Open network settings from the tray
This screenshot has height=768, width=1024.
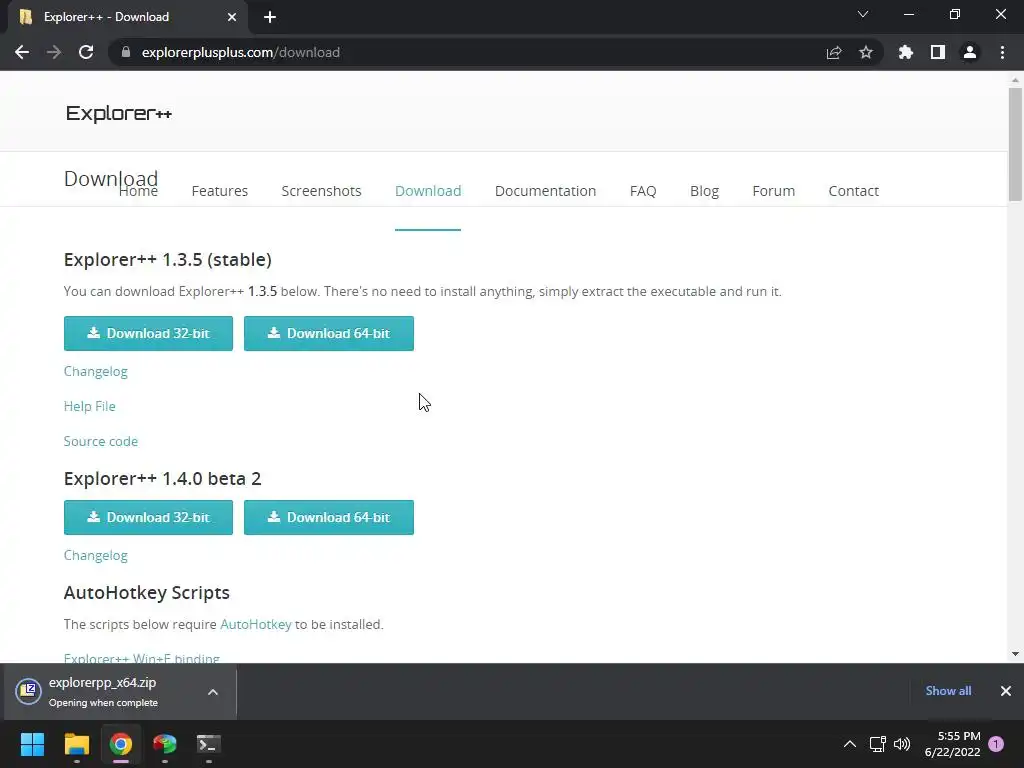pos(878,744)
